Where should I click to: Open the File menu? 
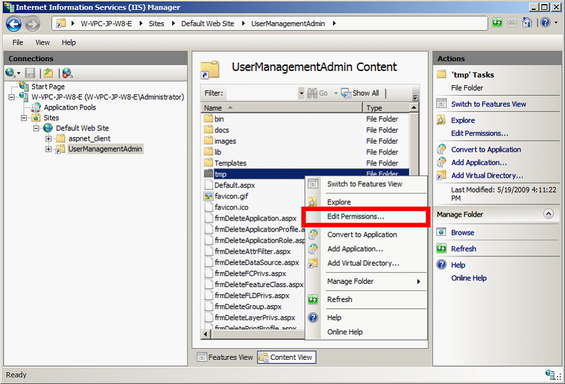click(18, 43)
